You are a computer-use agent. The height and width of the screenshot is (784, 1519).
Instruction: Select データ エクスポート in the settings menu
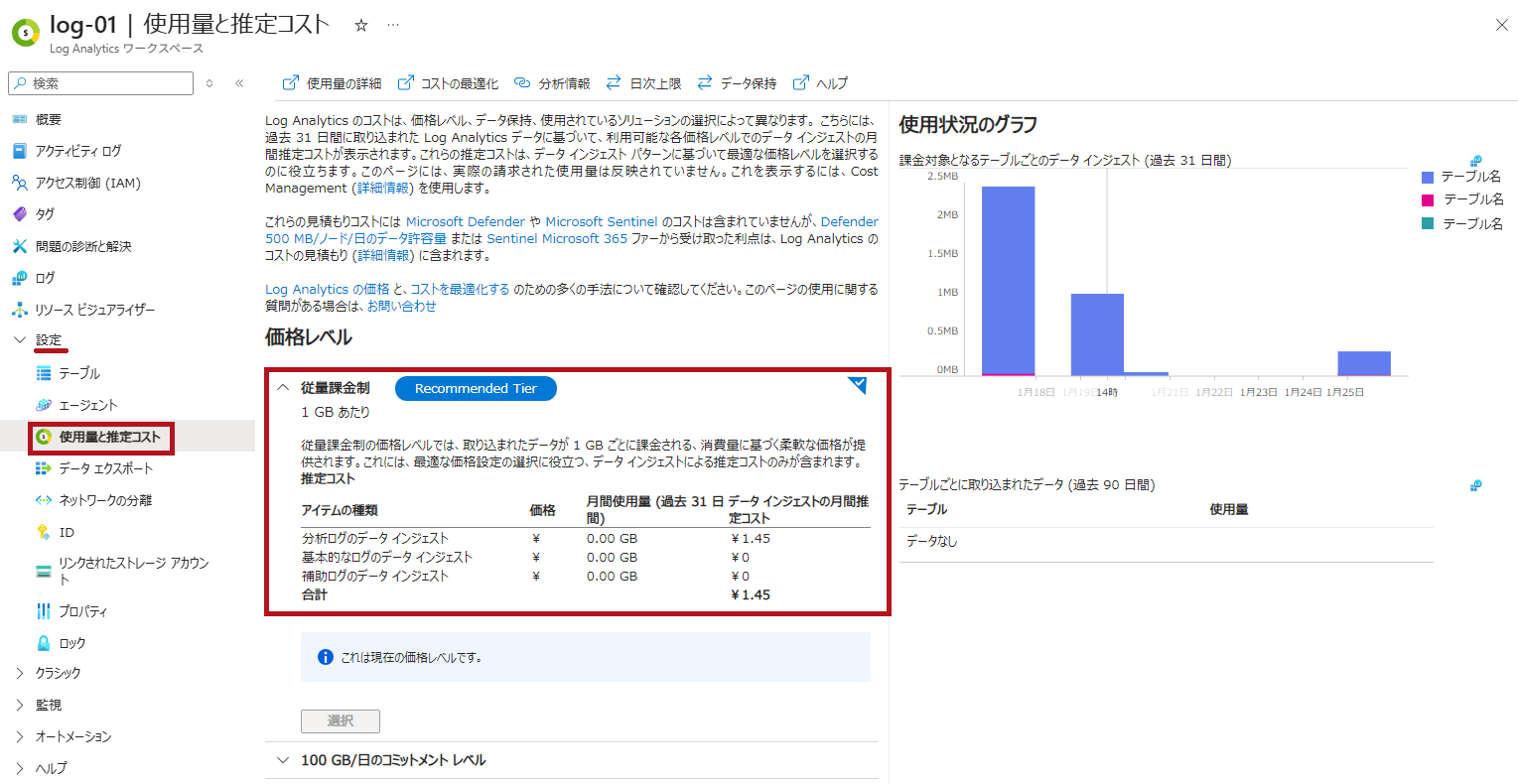(105, 468)
